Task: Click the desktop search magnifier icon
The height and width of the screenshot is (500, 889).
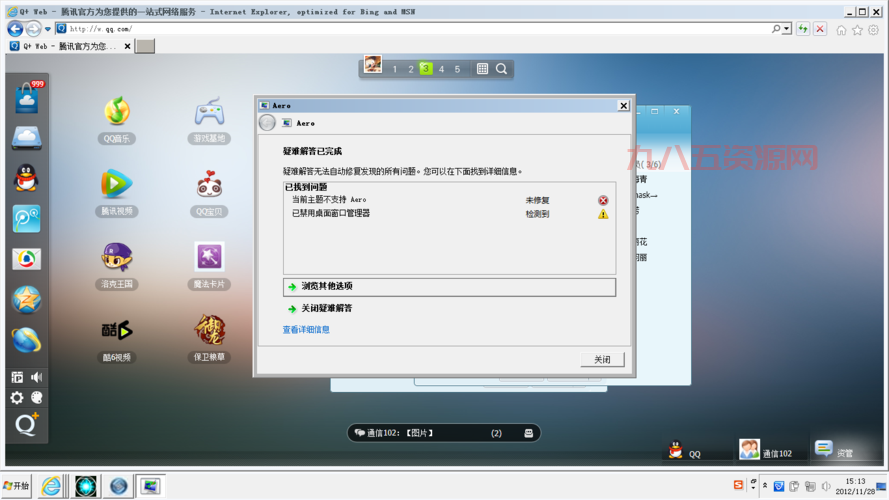Action: point(501,69)
